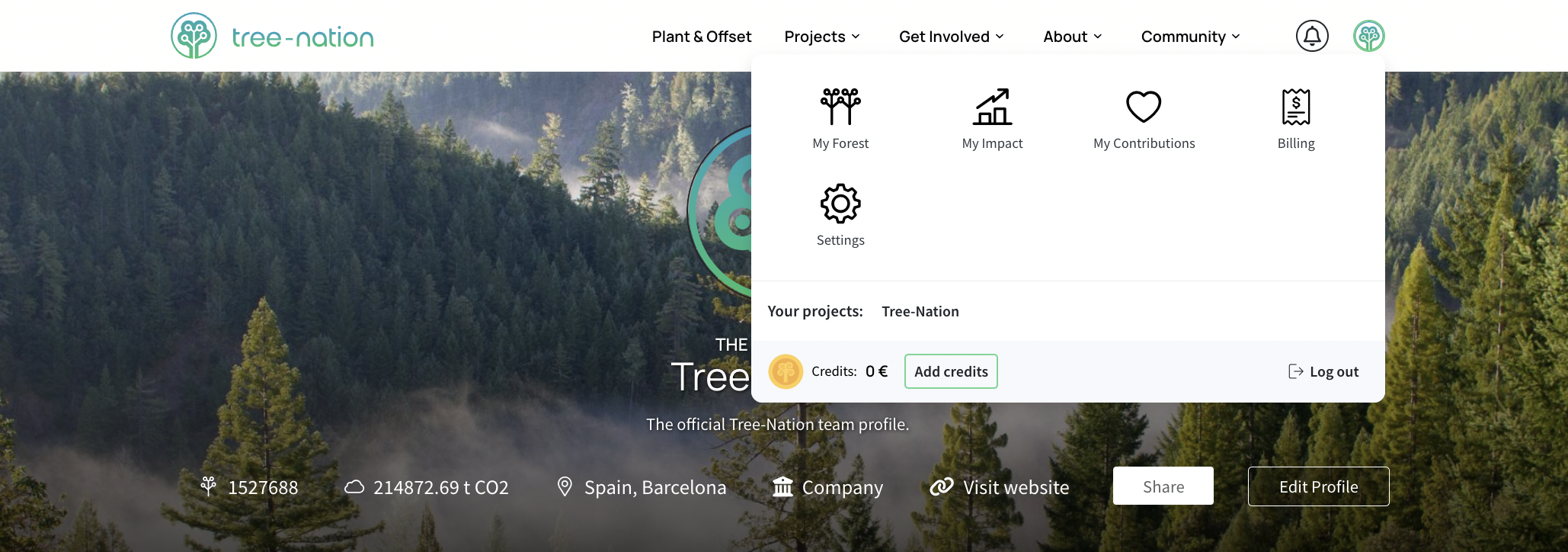Select Settings label in menu
This screenshot has width=1568, height=552.
[x=840, y=240]
